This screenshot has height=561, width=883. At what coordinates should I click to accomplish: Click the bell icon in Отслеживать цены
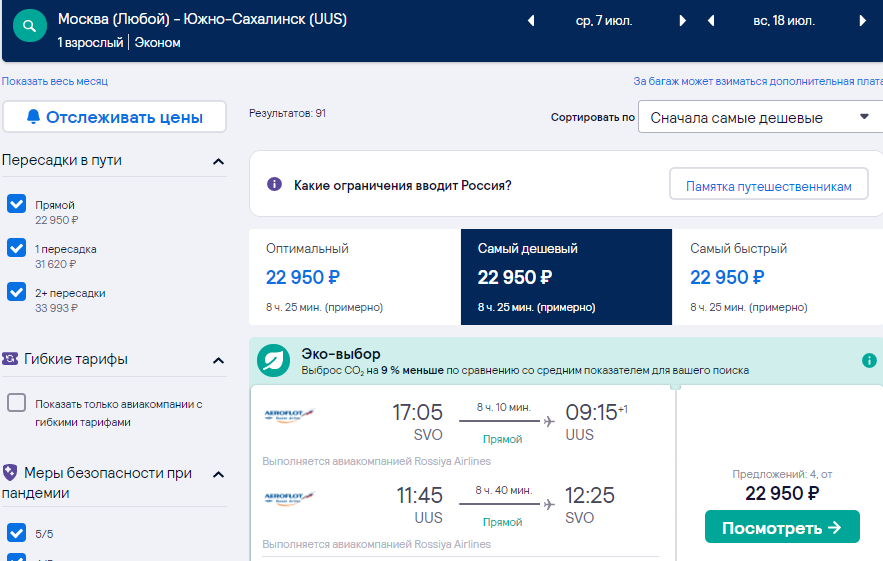click(x=33, y=117)
